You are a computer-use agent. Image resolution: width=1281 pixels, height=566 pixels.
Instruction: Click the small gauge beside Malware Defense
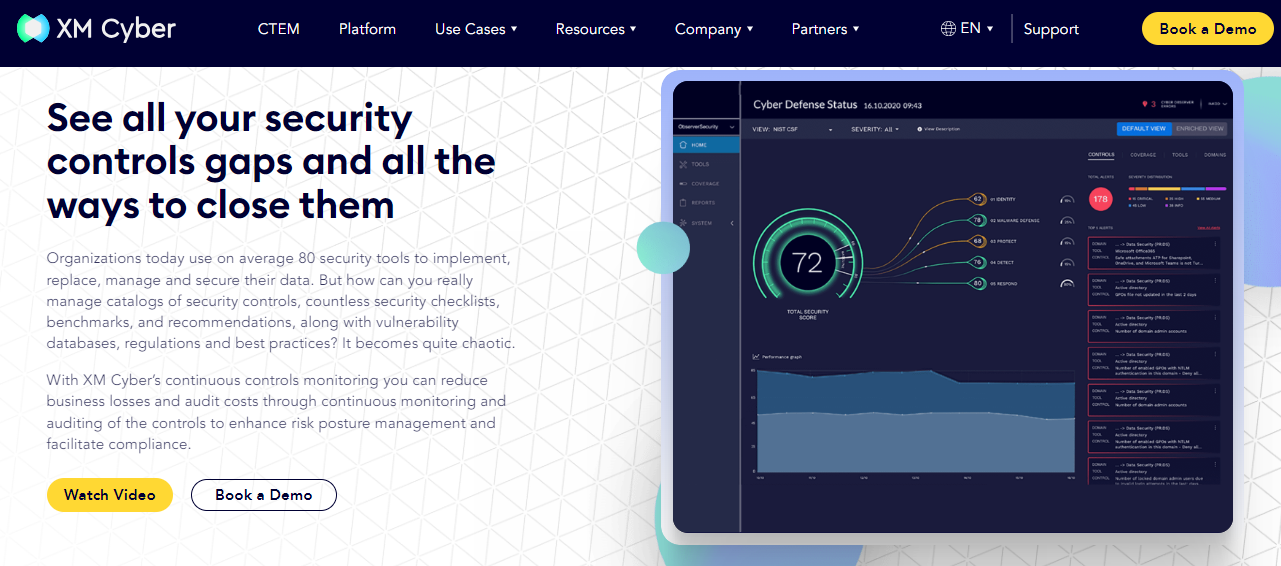1068,220
